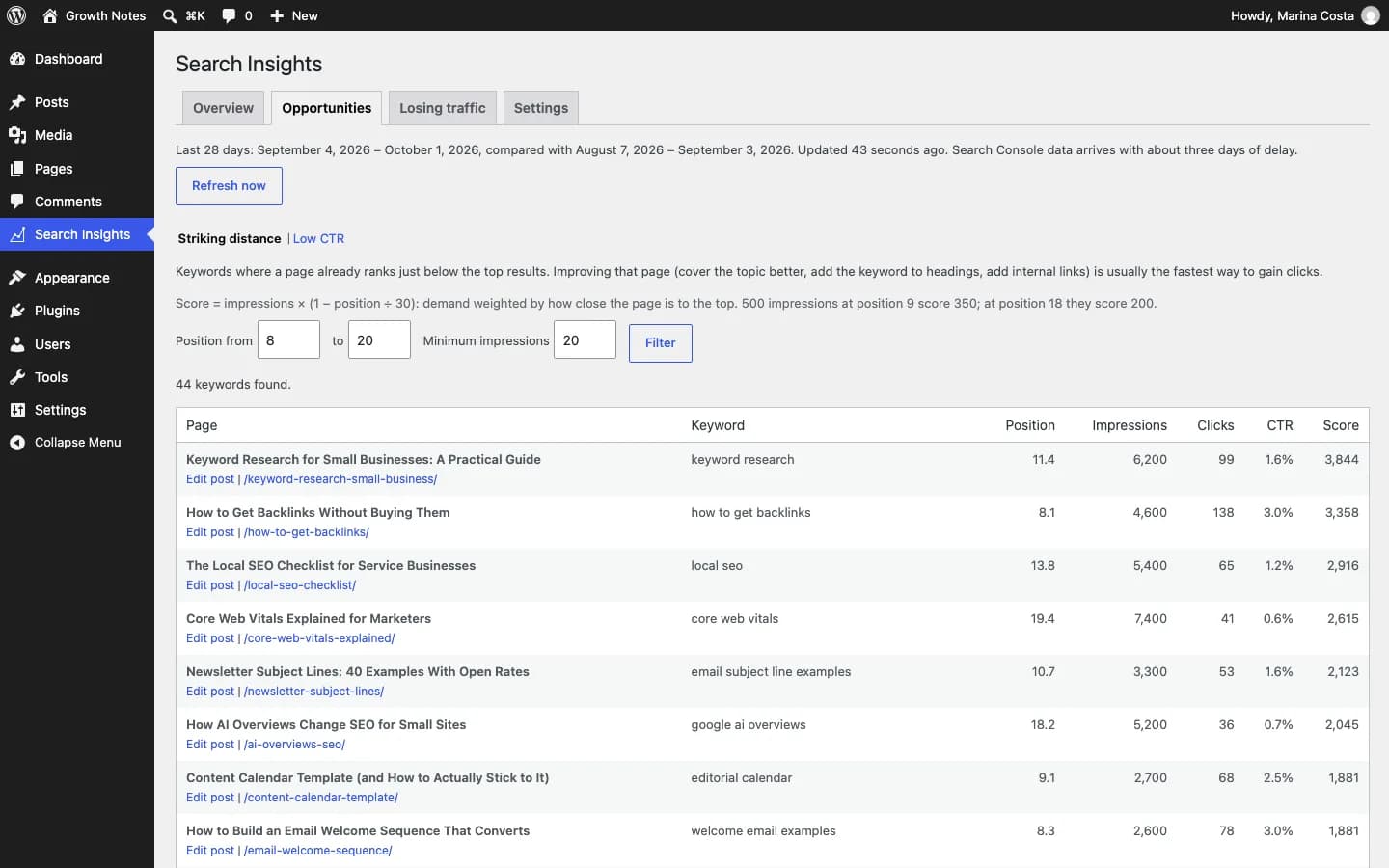
Task: Open the Plugins sidebar menu
Action: (x=77, y=311)
